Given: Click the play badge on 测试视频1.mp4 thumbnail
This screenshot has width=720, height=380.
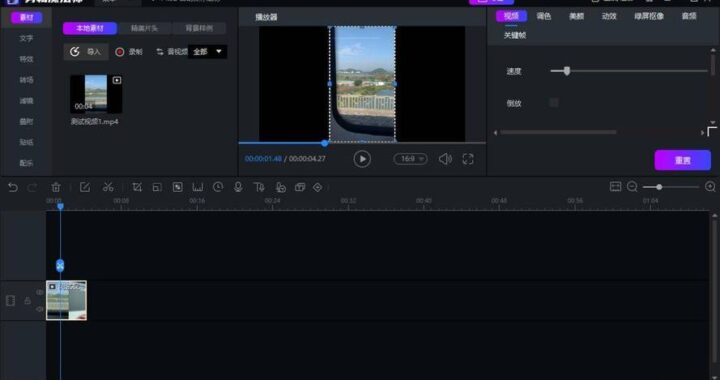Looking at the screenshot, I should coord(117,80).
